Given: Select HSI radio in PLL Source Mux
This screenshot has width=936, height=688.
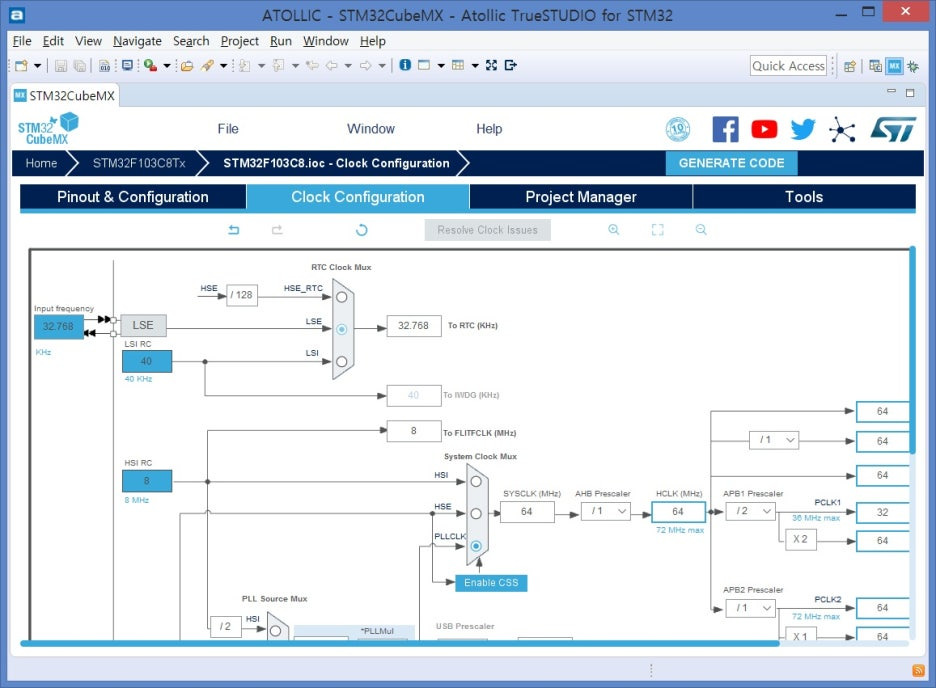Looking at the screenshot, I should (x=275, y=630).
